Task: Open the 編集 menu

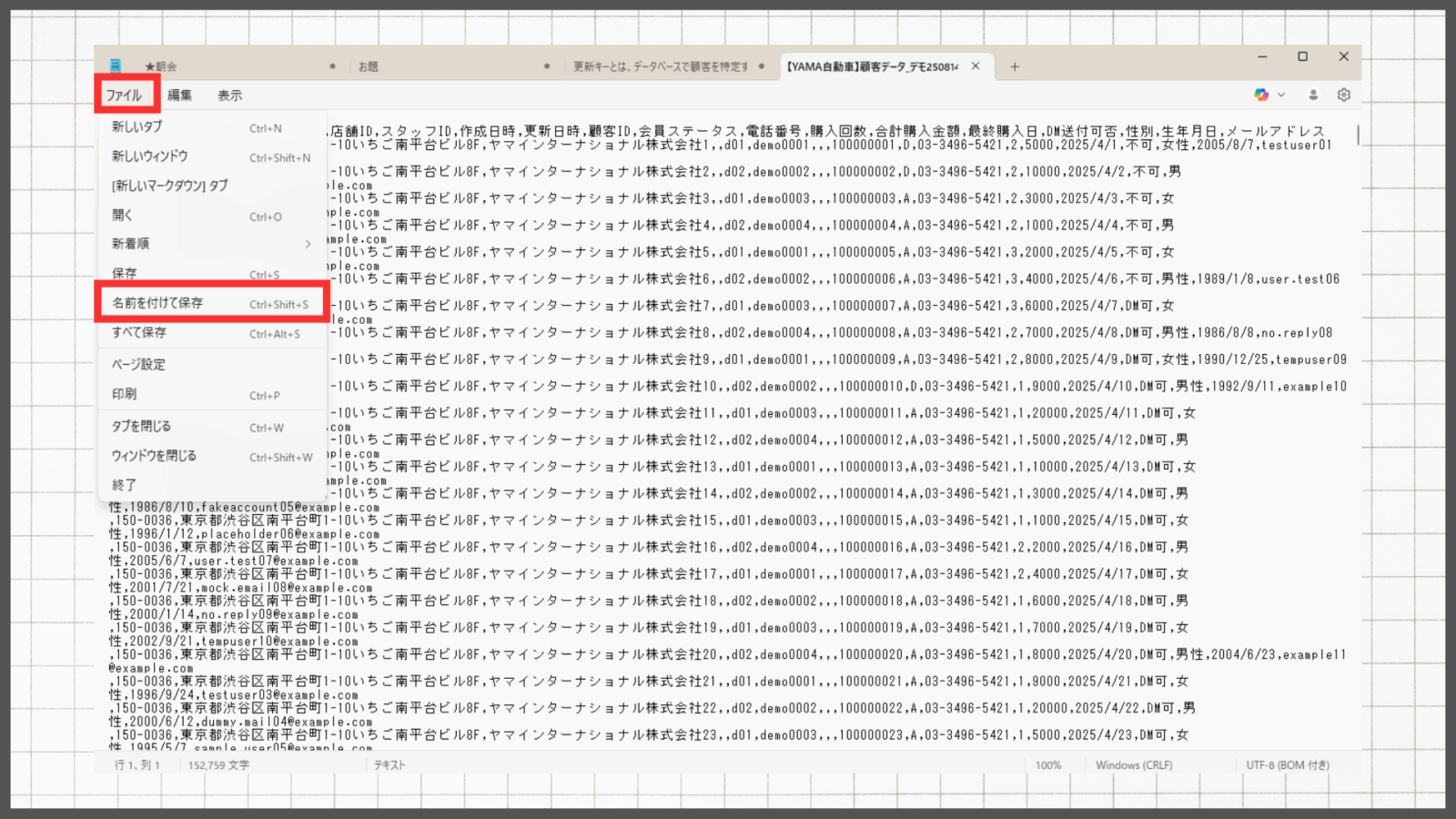Action: pos(179,96)
